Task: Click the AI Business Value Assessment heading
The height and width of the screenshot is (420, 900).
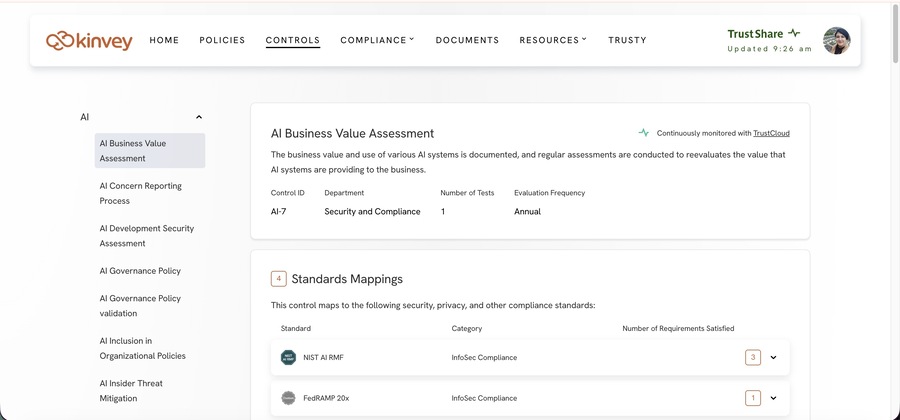Action: (352, 134)
